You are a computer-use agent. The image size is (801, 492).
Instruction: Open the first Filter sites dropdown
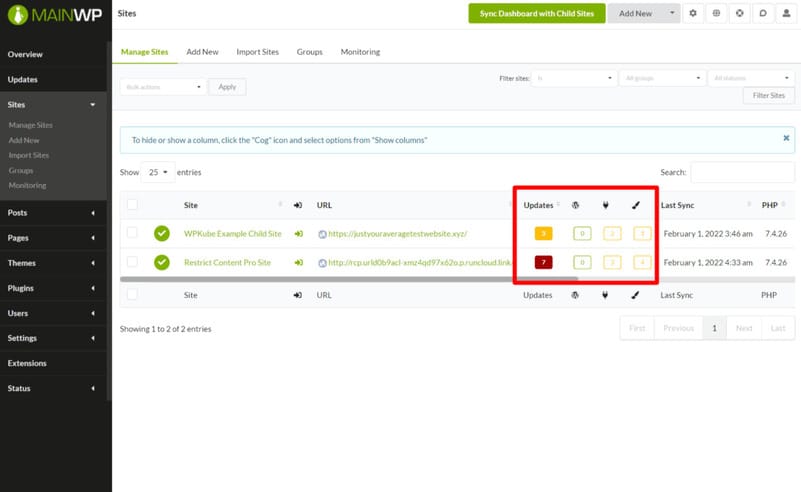(x=574, y=78)
